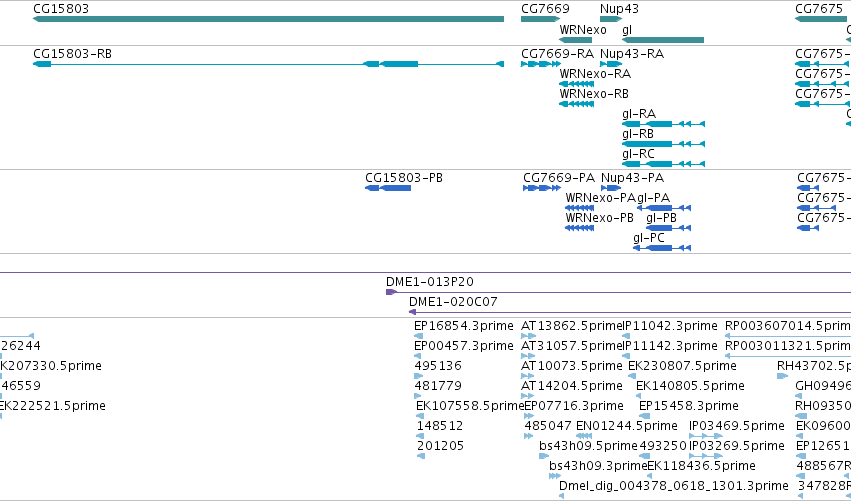Select the DME1-013P20 clone label
851x501 pixels.
coord(429,282)
